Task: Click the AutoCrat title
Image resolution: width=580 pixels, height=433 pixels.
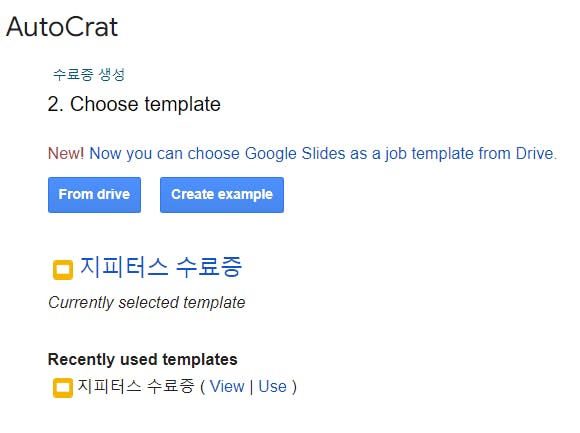Action: coord(62,27)
